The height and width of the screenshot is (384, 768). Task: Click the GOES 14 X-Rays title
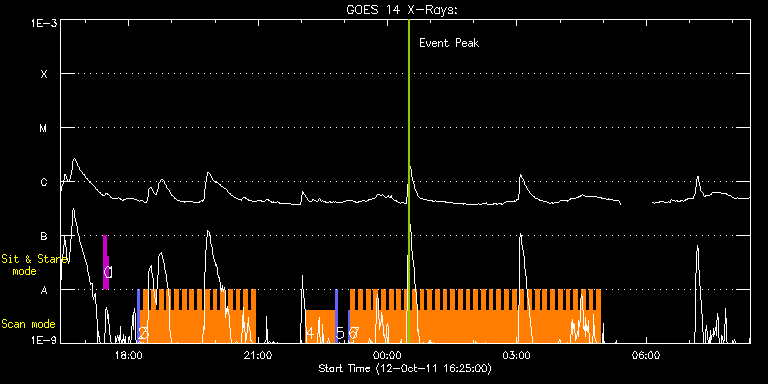click(402, 10)
